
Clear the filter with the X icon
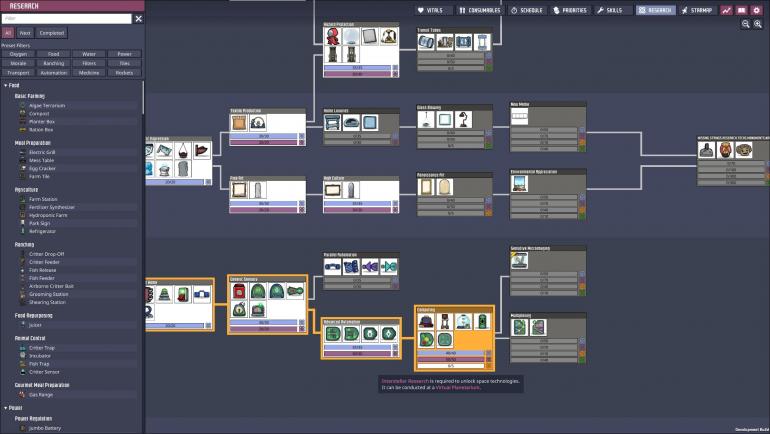[138, 18]
